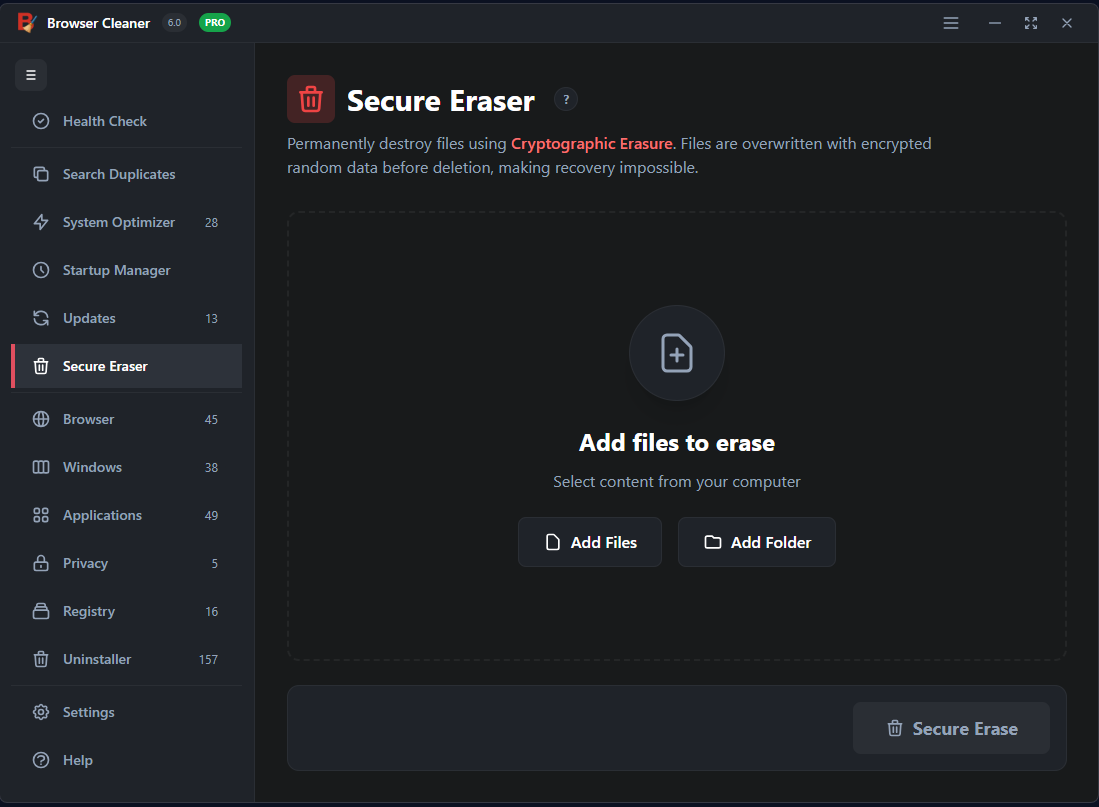Click the Health Check checkmark icon
This screenshot has width=1099, height=807.
pyautogui.click(x=41, y=121)
